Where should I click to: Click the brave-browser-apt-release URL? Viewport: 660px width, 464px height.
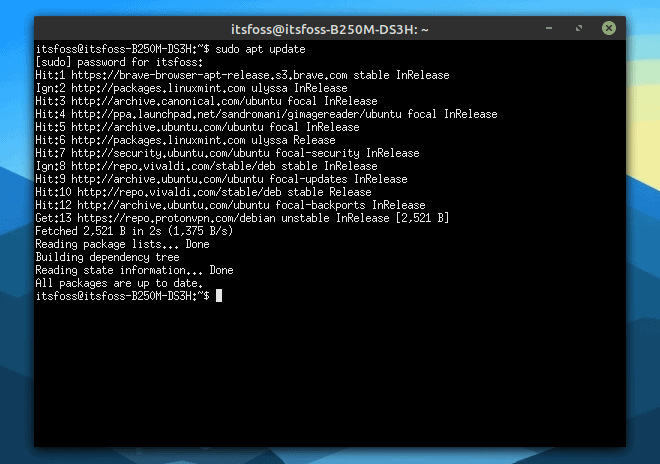pyautogui.click(x=209, y=75)
